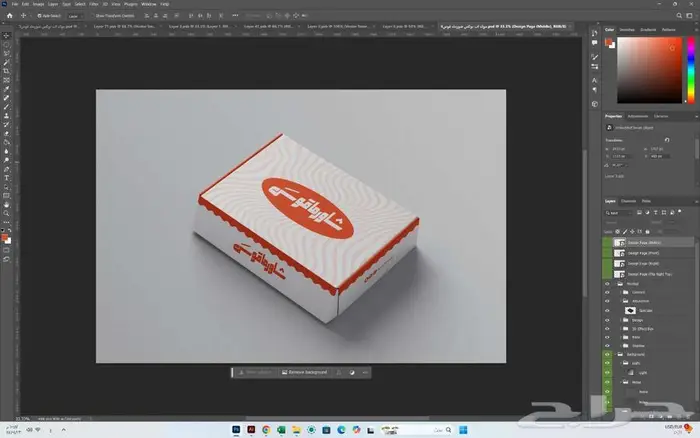
Task: Switch to the Channels tab
Action: (x=628, y=201)
